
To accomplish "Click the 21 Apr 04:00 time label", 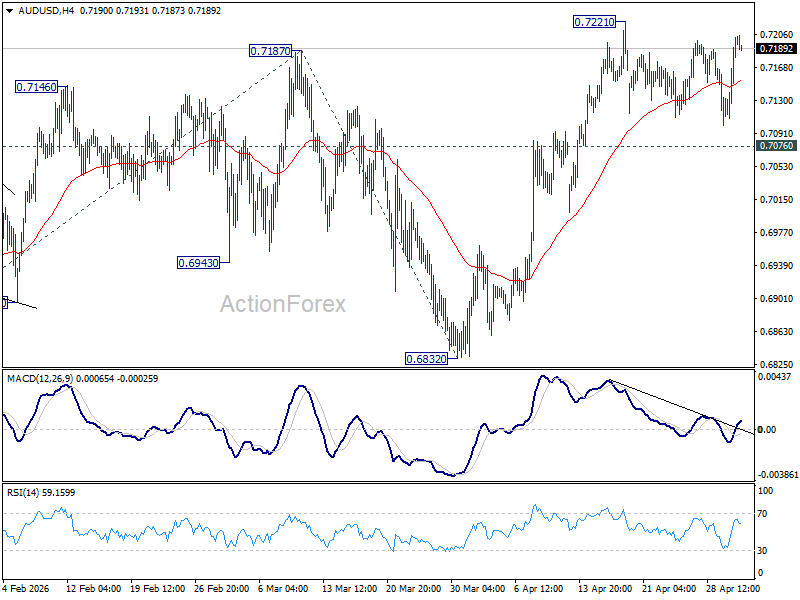I will (x=669, y=589).
